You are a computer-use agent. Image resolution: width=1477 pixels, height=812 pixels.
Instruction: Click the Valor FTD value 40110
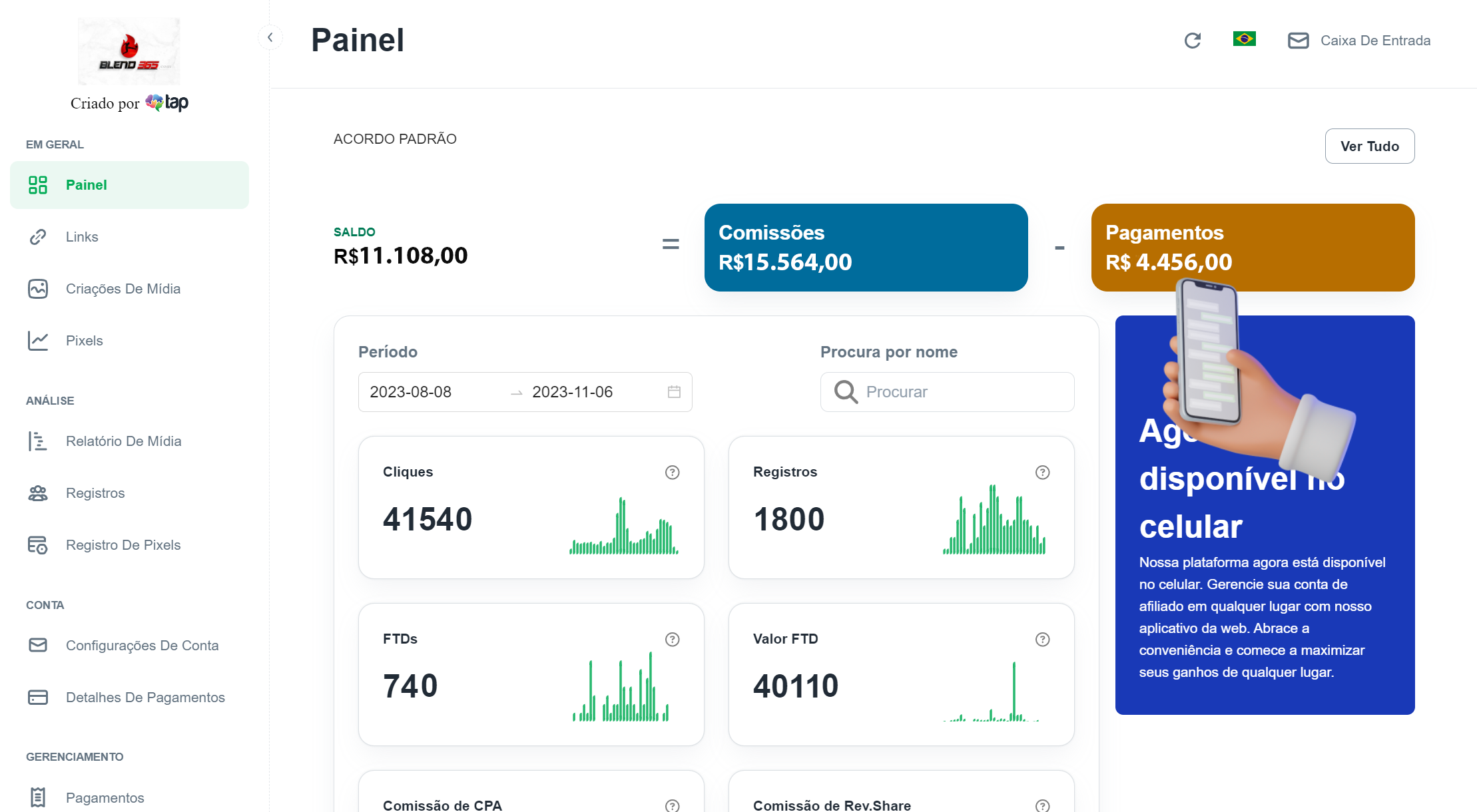796,686
